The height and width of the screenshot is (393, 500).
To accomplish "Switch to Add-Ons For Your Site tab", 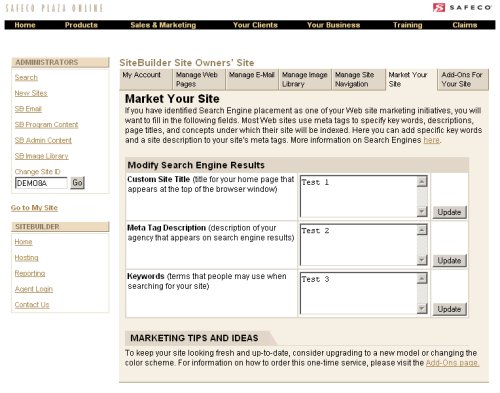I will pos(463,79).
